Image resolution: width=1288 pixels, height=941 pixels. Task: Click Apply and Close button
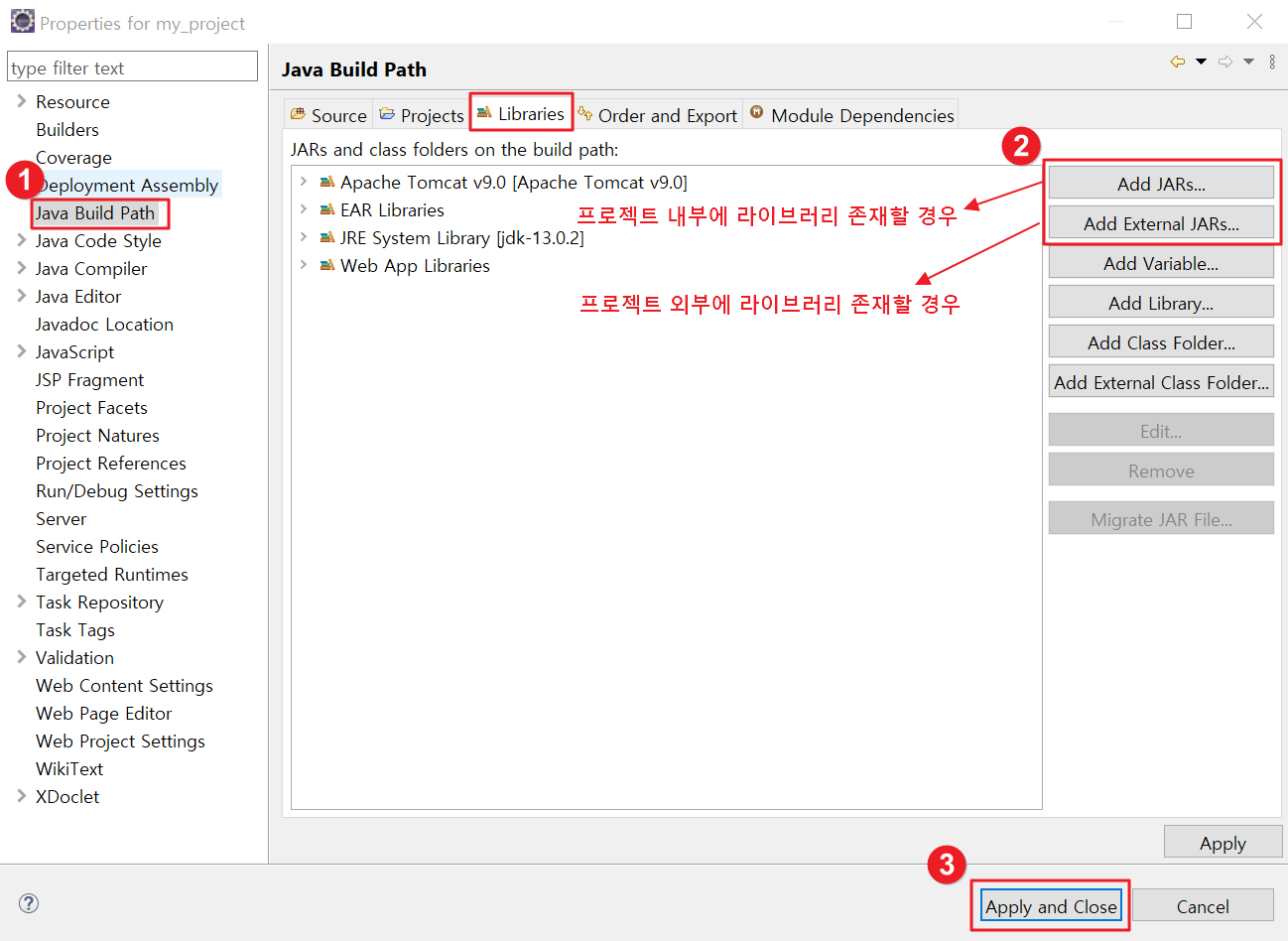1051,906
